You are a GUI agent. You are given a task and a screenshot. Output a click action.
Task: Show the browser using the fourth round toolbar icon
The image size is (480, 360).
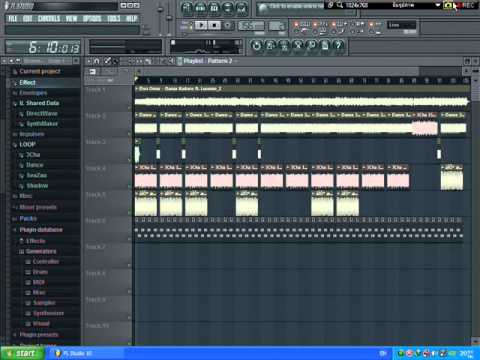(228, 8)
